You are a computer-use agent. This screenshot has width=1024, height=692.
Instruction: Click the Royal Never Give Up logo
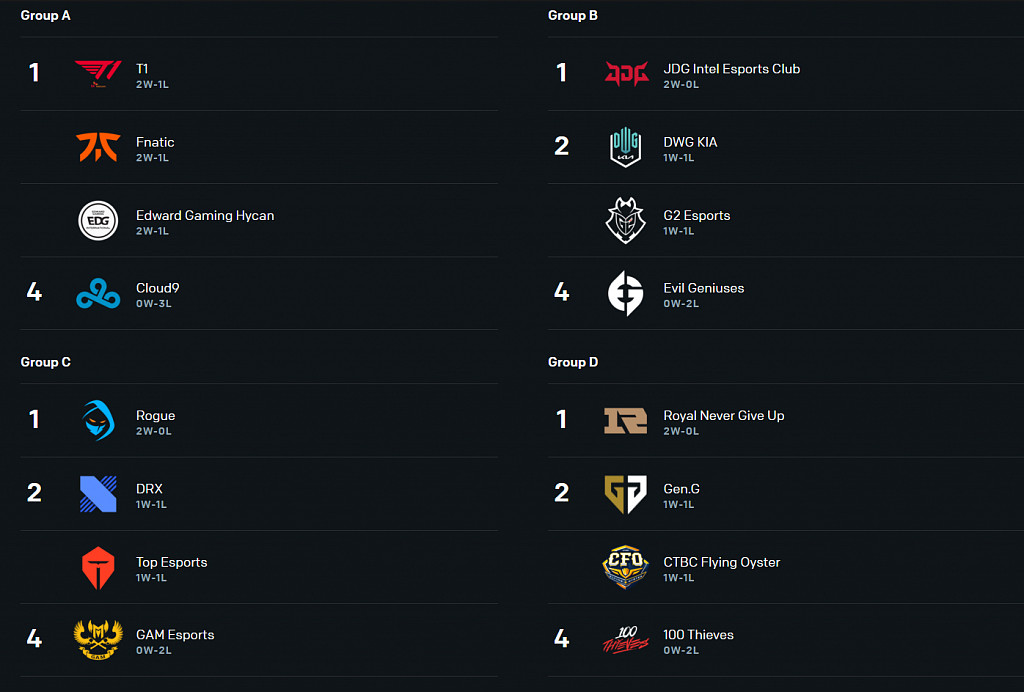click(626, 421)
